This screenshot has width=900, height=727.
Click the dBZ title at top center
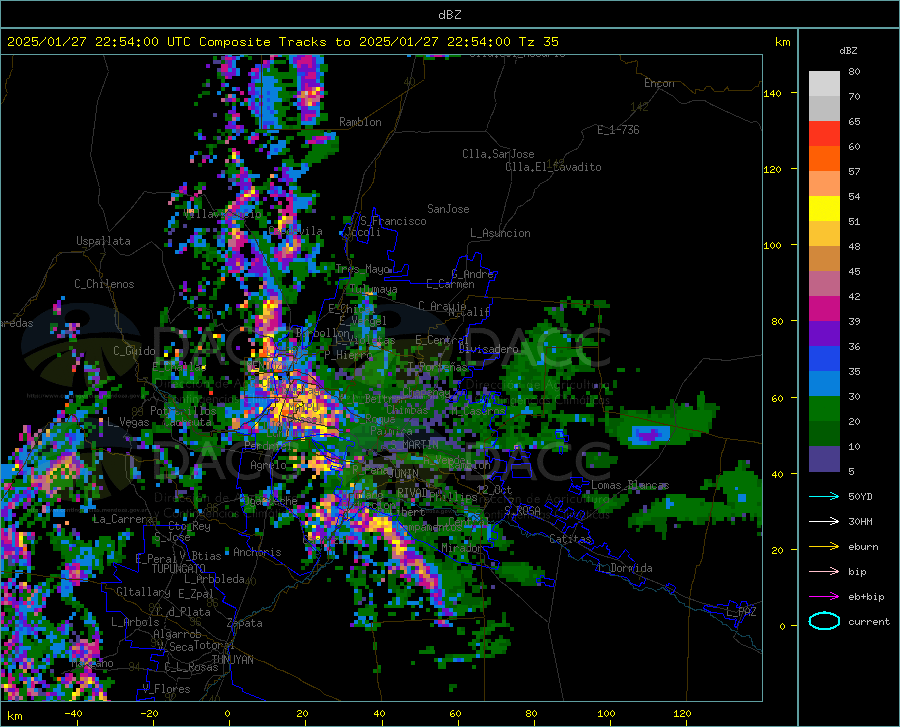449,15
